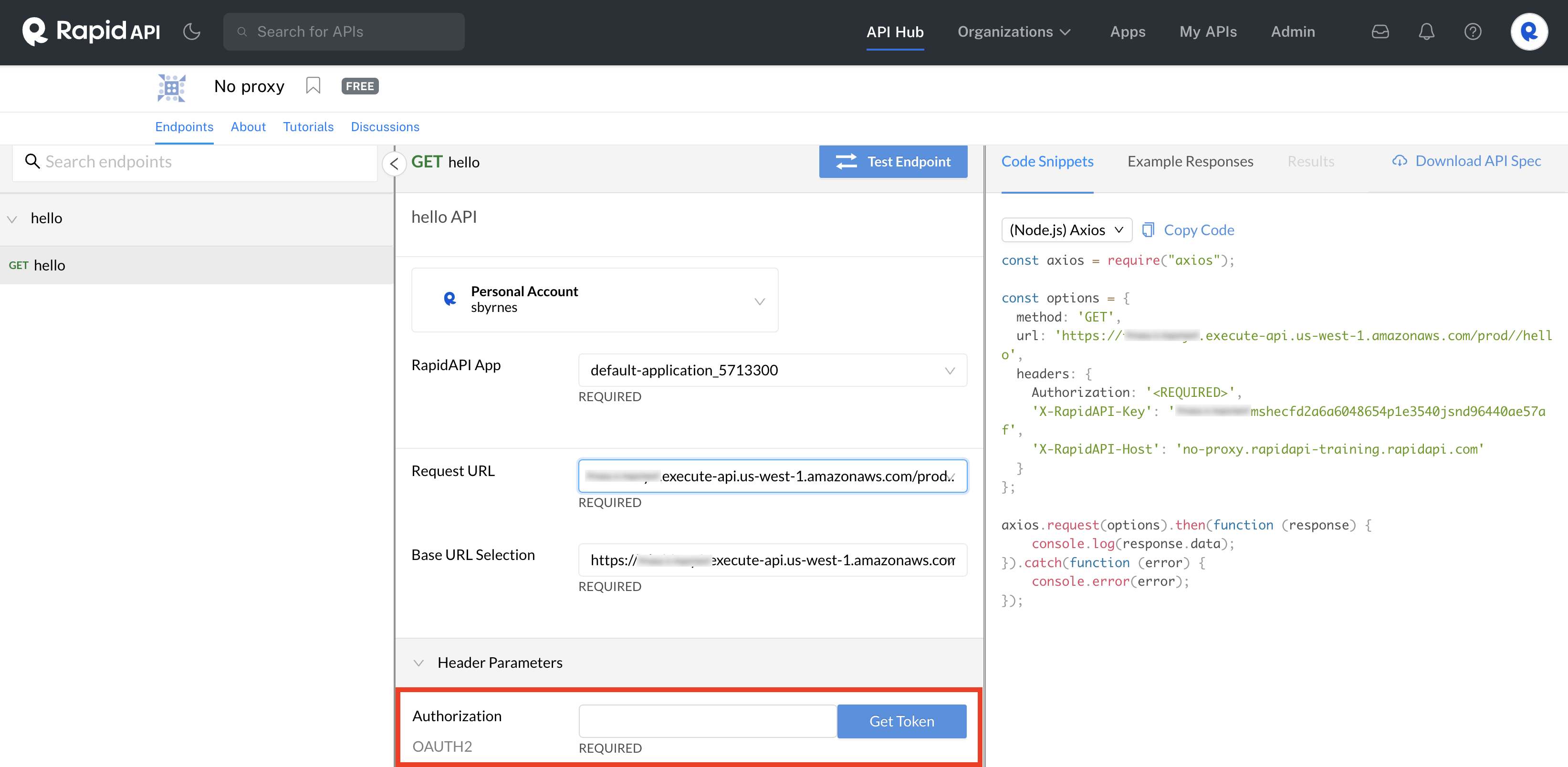Open the Base URL Selection field
Image resolution: width=1568 pixels, height=767 pixels.
tap(772, 560)
